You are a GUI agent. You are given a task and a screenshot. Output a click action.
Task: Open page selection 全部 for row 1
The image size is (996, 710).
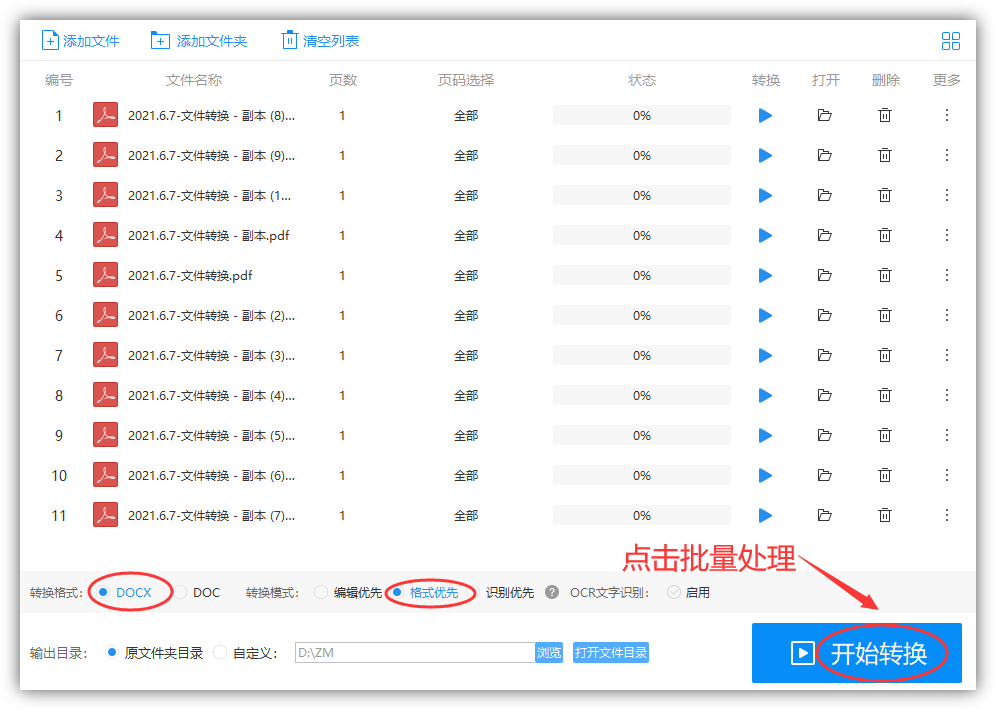(x=466, y=116)
